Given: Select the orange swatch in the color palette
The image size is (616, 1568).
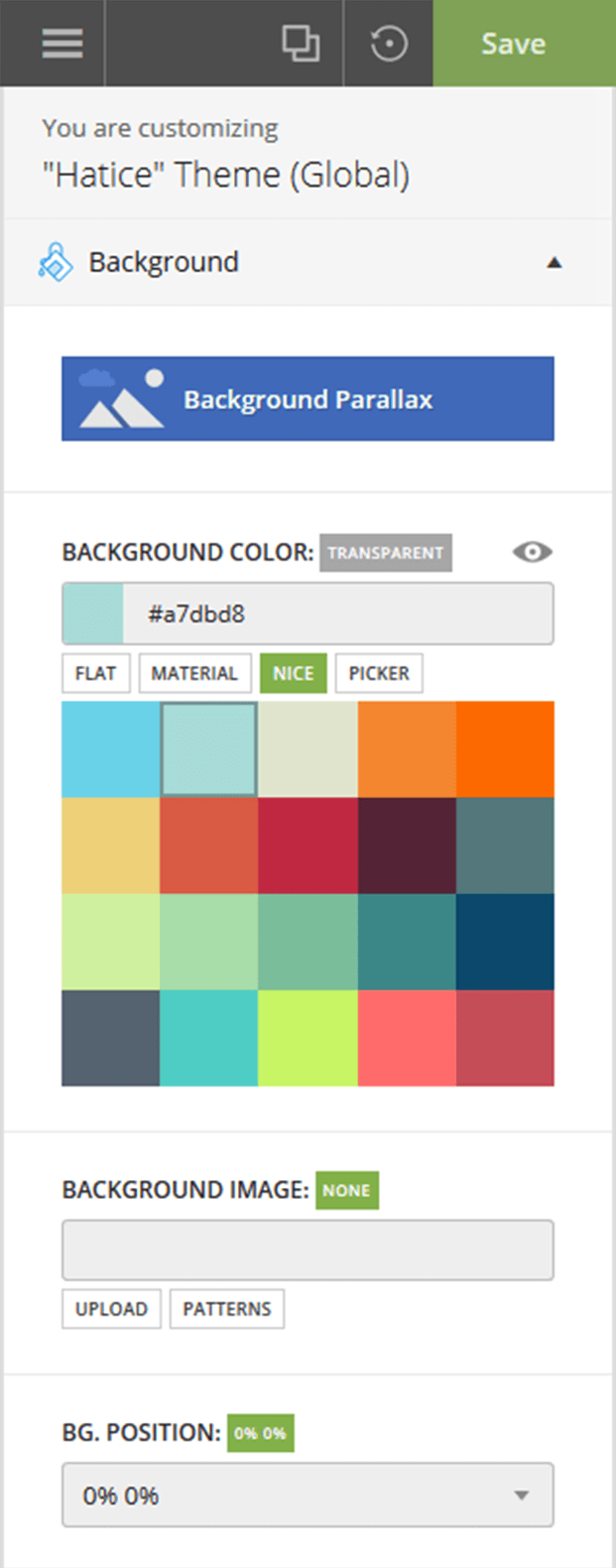Looking at the screenshot, I should pyautogui.click(x=406, y=749).
